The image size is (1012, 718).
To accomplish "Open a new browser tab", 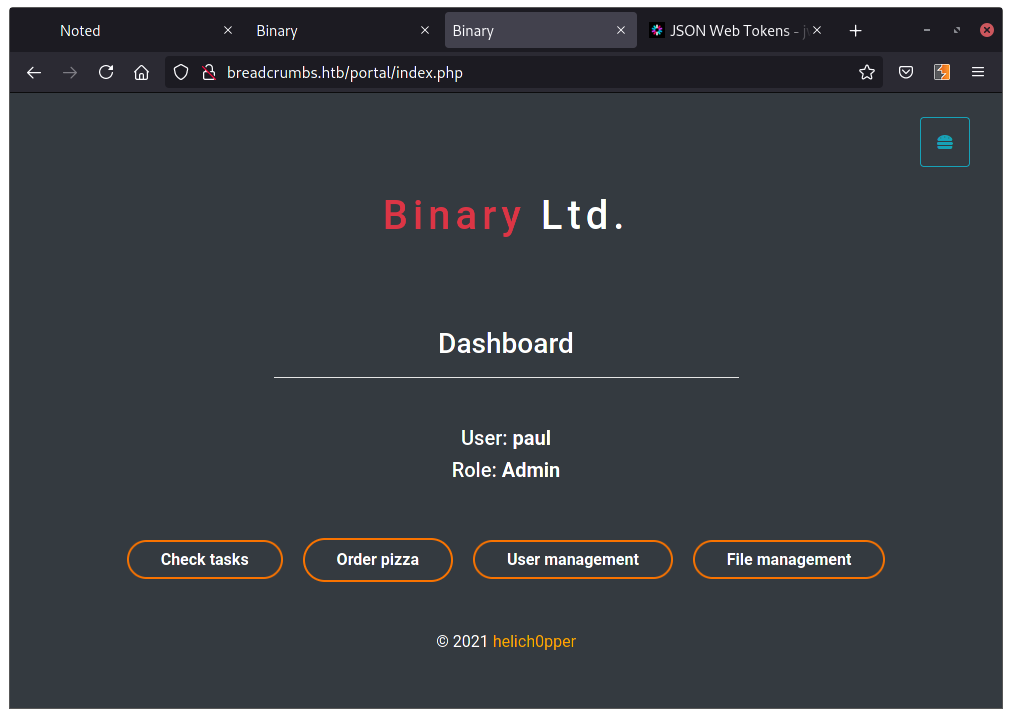I will click(x=855, y=31).
